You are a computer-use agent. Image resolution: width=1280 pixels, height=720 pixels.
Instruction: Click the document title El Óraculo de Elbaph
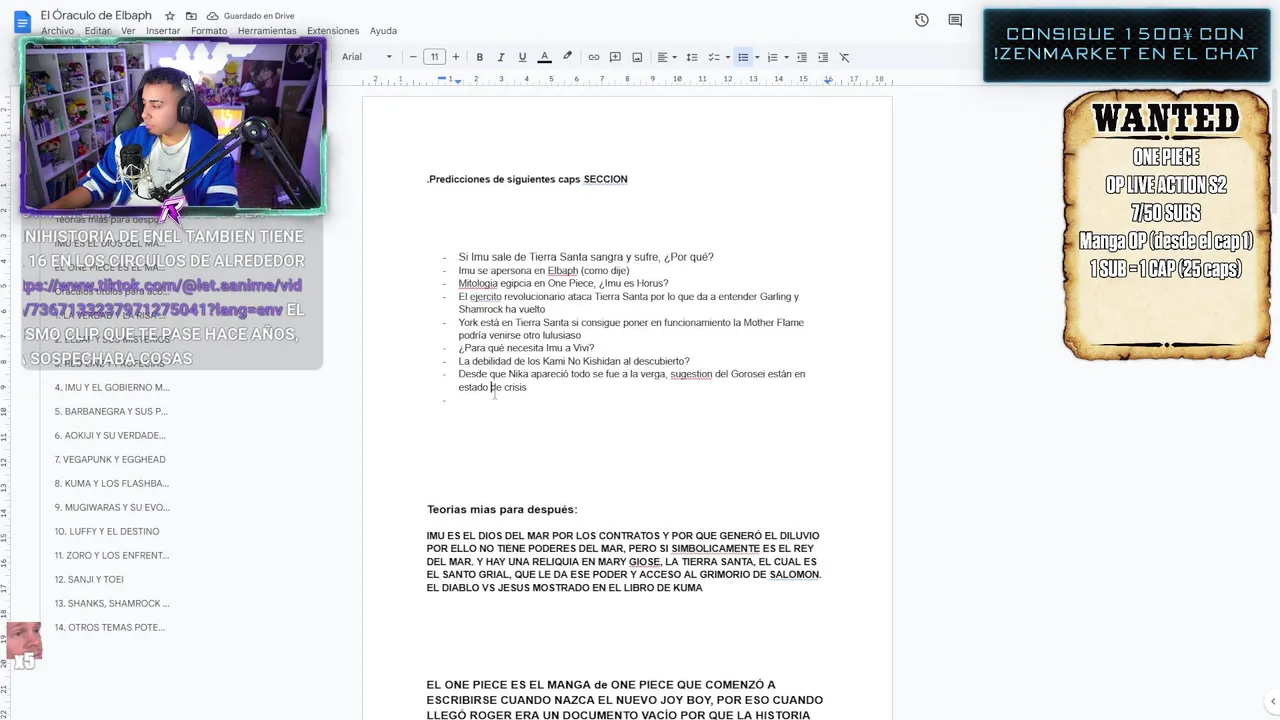coord(98,15)
